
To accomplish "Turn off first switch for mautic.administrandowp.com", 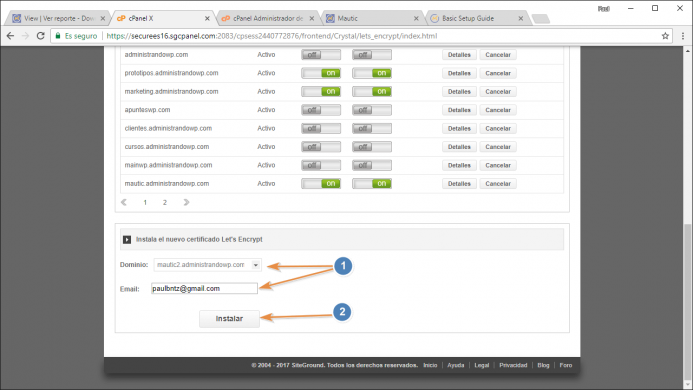I will (x=321, y=184).
